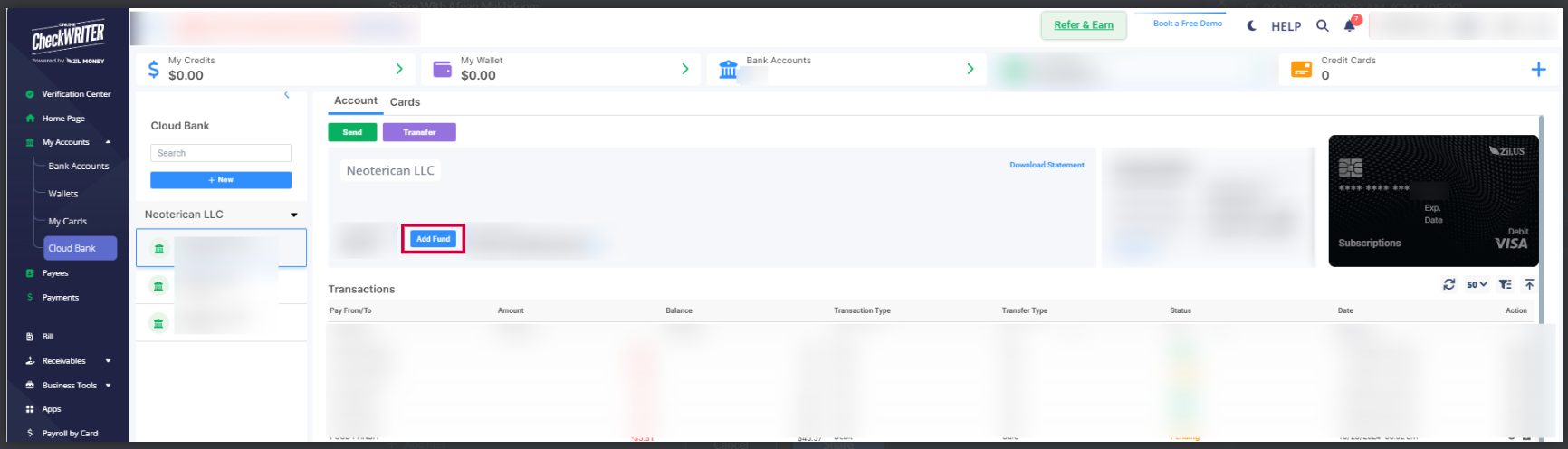Toggle dark mode moon icon
The width and height of the screenshot is (1568, 449).
pos(1252,25)
